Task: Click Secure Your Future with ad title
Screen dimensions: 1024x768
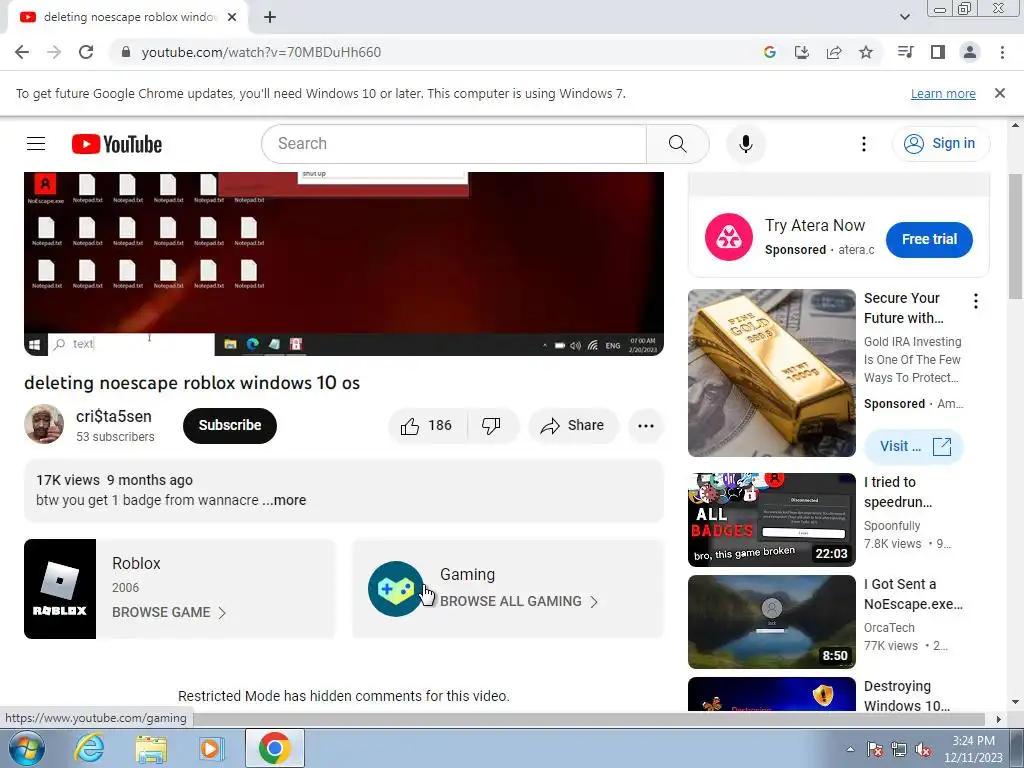Action: click(x=903, y=308)
